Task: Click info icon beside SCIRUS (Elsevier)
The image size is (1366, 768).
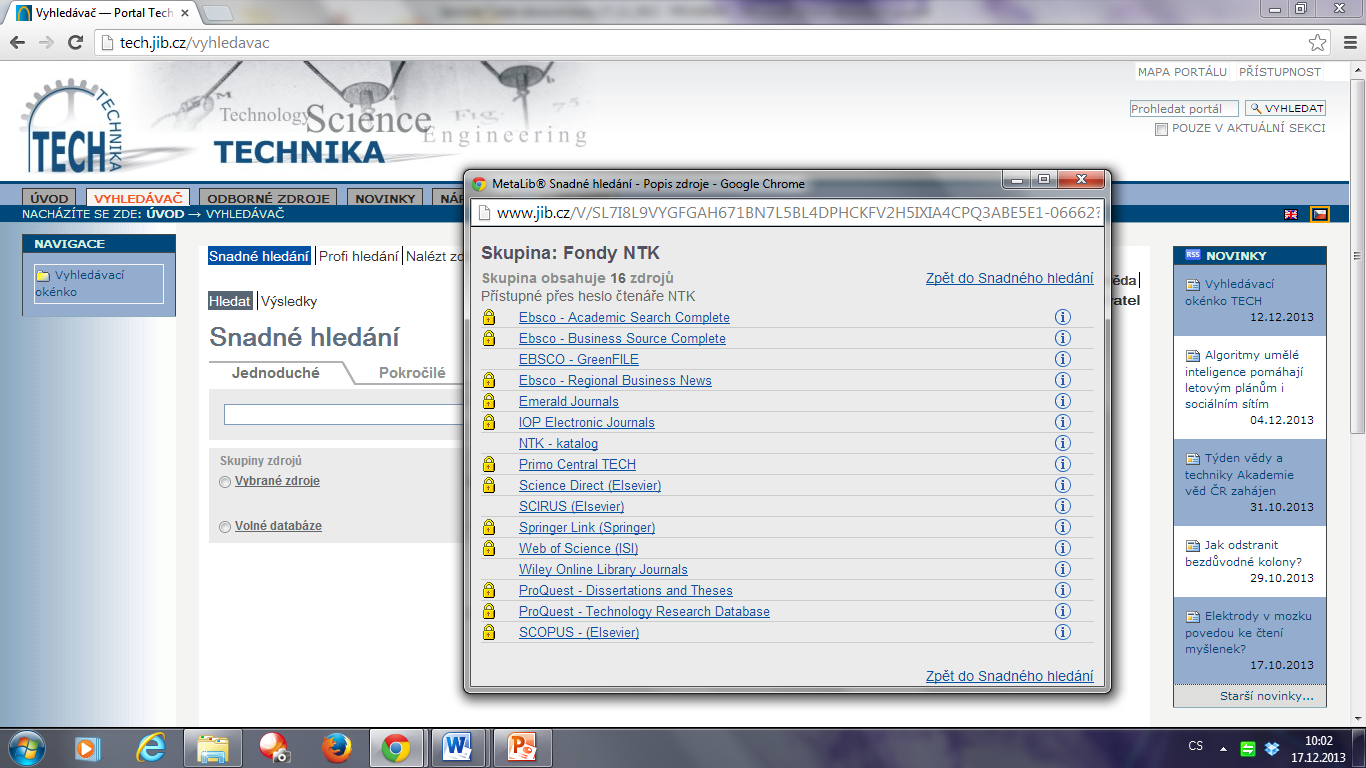Action: [1062, 506]
